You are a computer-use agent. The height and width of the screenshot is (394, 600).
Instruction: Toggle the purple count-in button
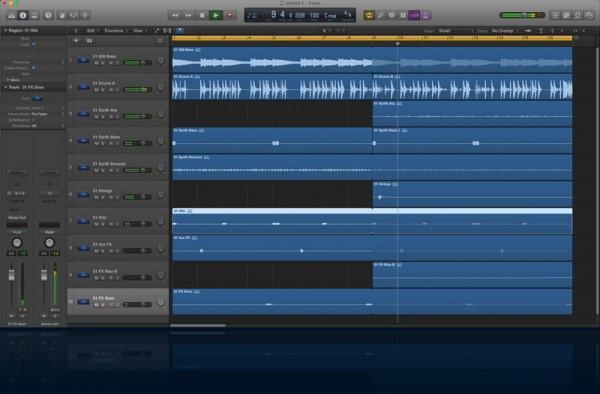[414, 15]
